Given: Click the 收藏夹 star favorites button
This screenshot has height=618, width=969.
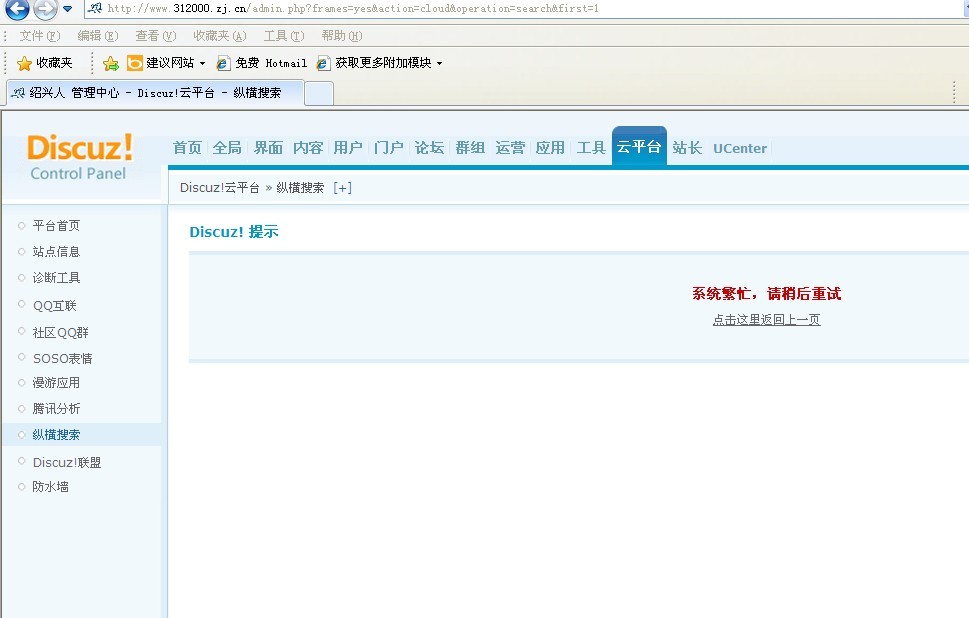Looking at the screenshot, I should 44,63.
